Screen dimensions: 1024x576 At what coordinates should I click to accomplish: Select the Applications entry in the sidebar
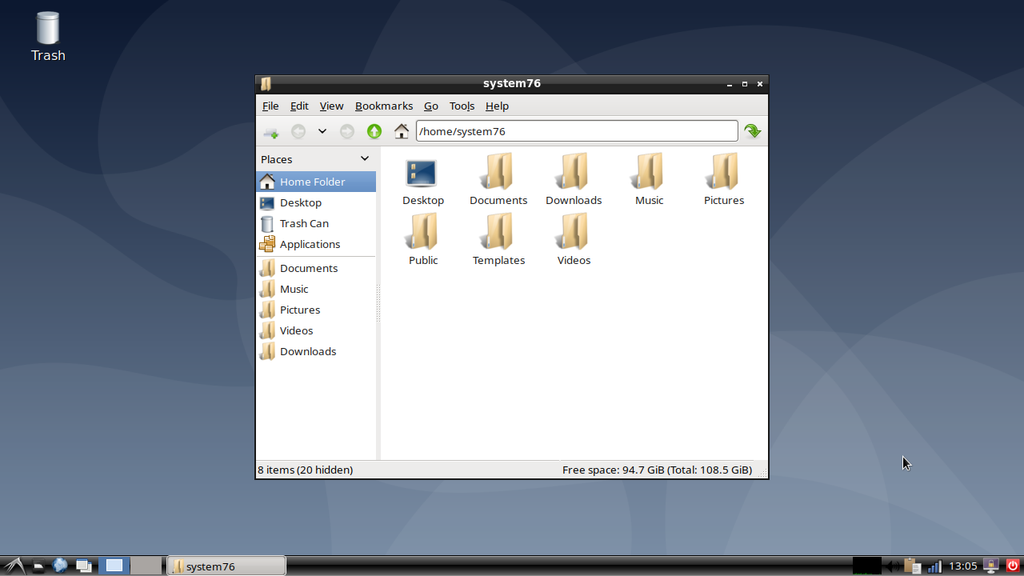click(310, 244)
